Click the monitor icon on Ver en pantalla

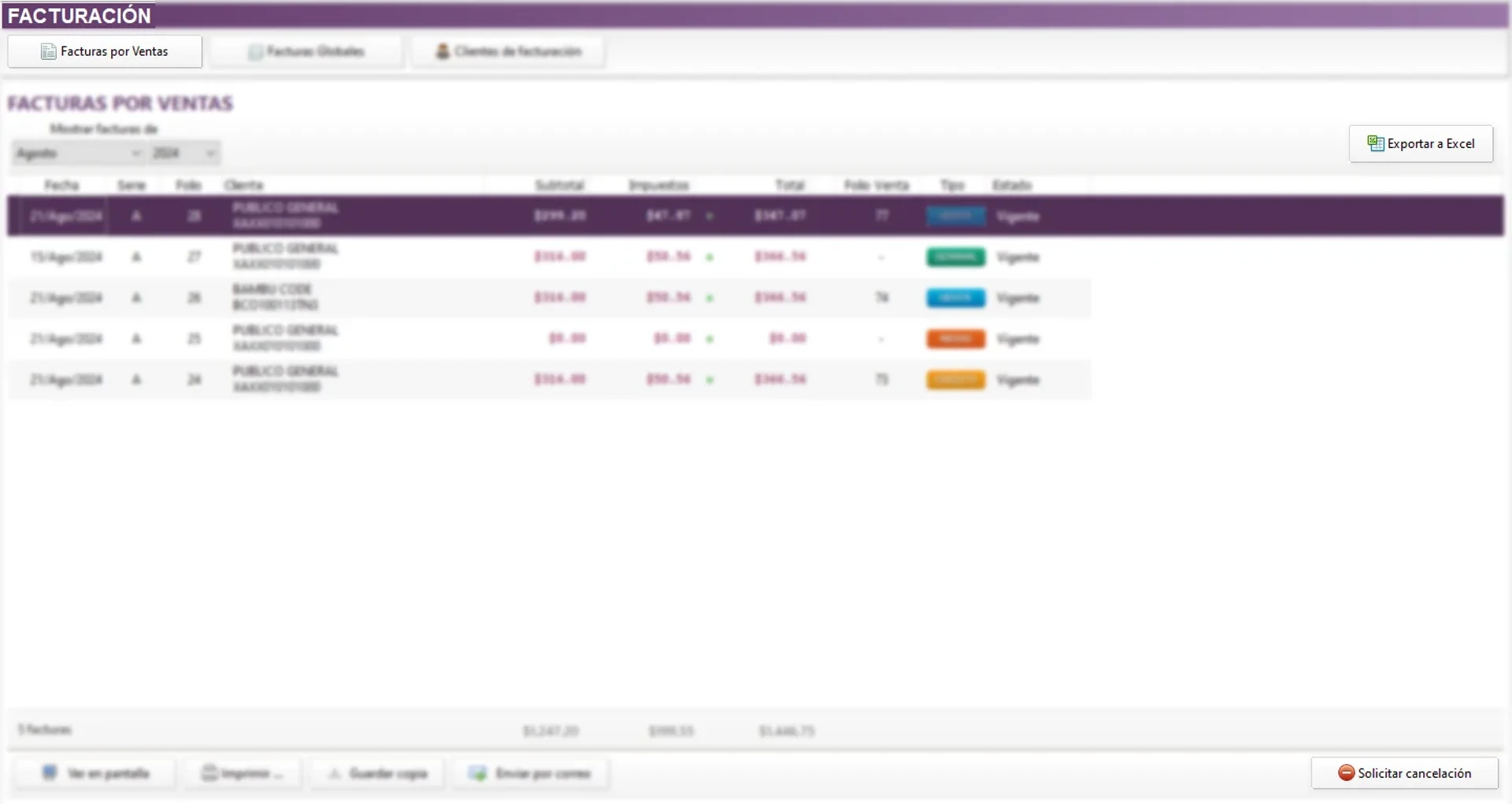point(50,773)
